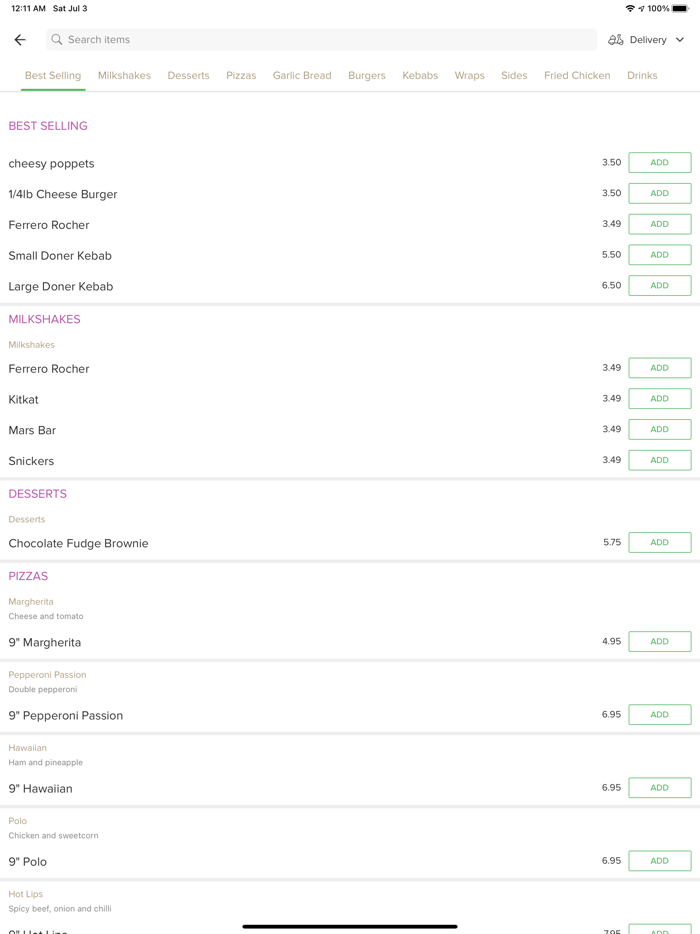Screen dimensions: 700x934
Task: Select the Garlic Bread tab
Action: 302,76
